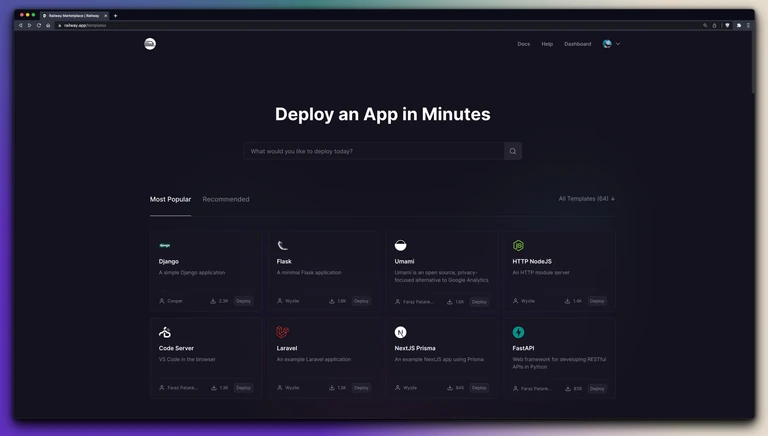Click the Flask logo icon
Screen dimensions: 768x436
tap(283, 245)
